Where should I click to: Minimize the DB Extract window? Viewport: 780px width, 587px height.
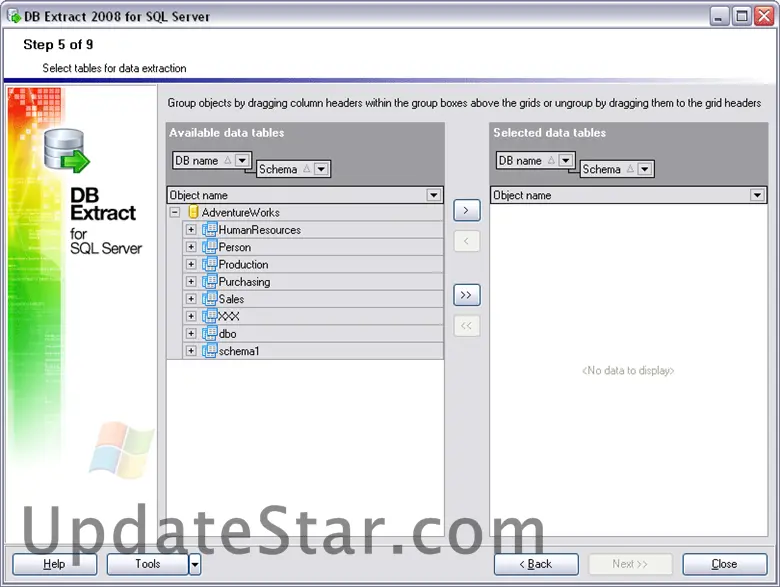tap(719, 16)
